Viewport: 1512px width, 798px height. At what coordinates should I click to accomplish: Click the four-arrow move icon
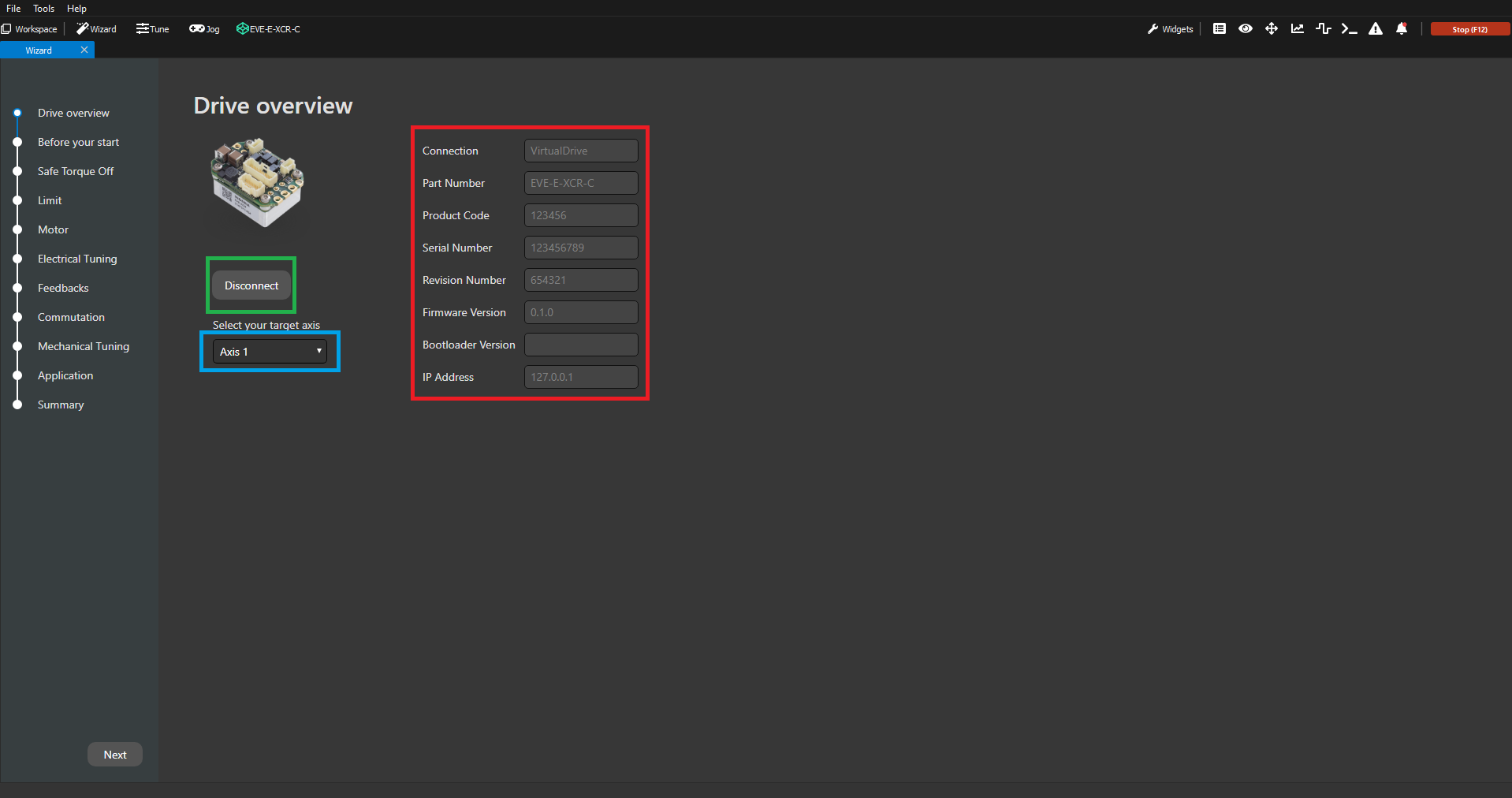pos(1271,29)
